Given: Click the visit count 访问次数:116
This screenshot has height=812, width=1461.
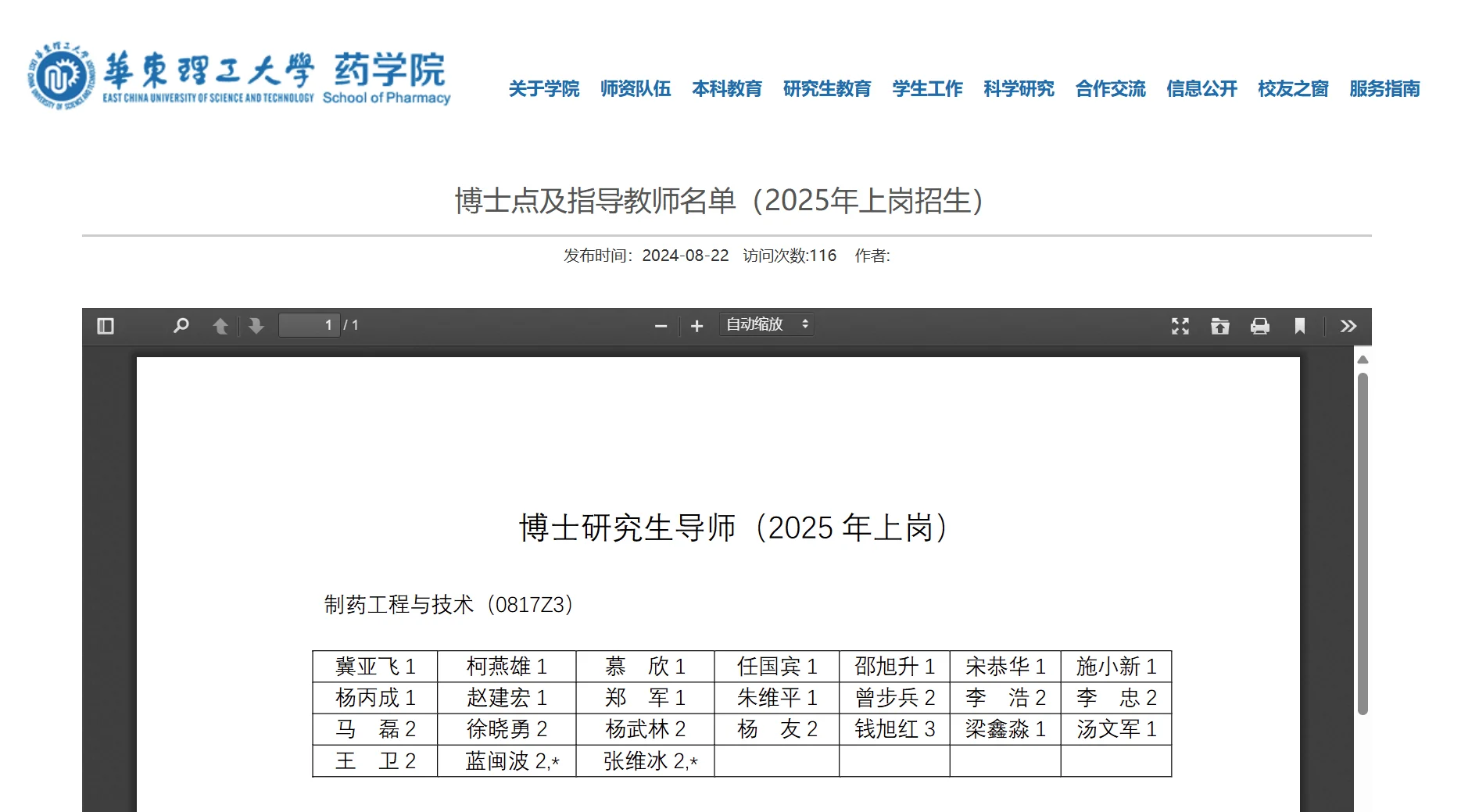Looking at the screenshot, I should [790, 256].
